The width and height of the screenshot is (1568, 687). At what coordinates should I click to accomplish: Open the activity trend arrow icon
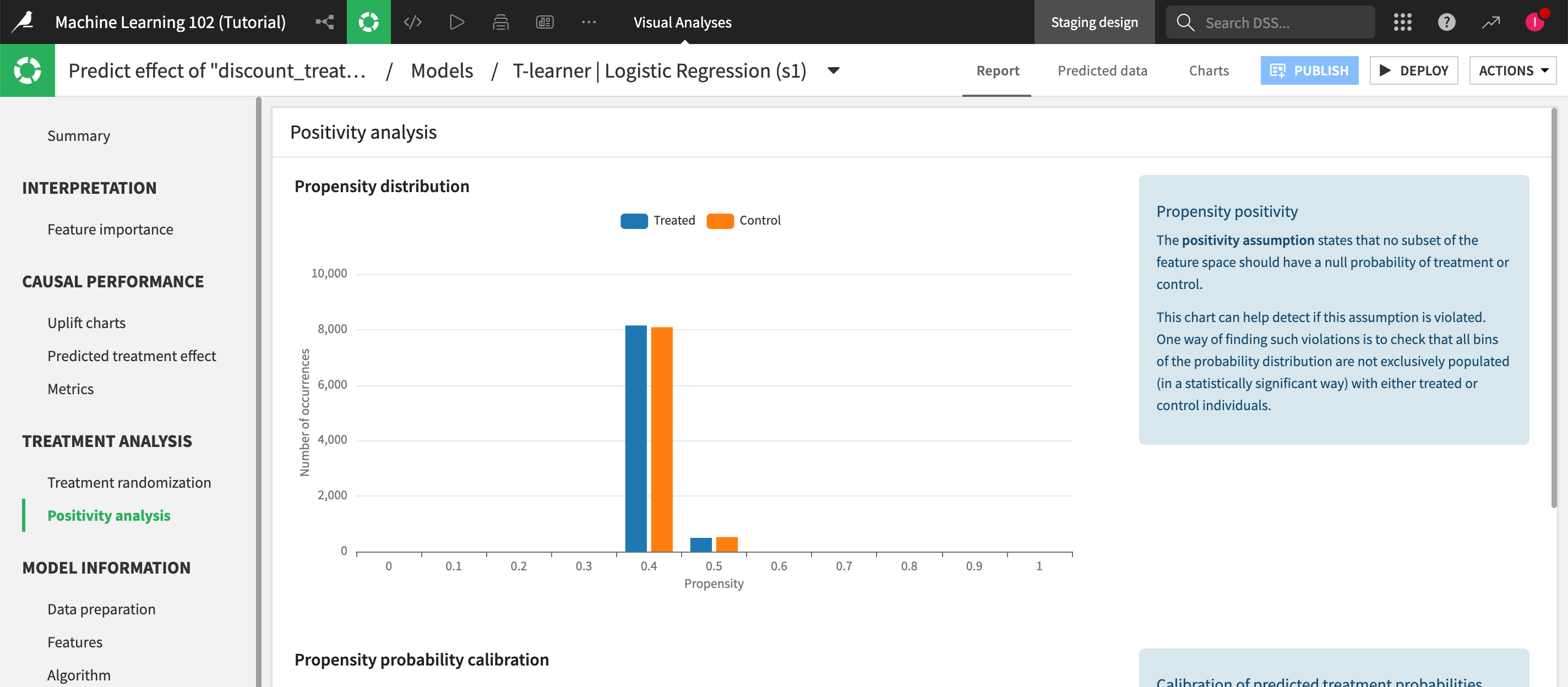pyautogui.click(x=1491, y=22)
